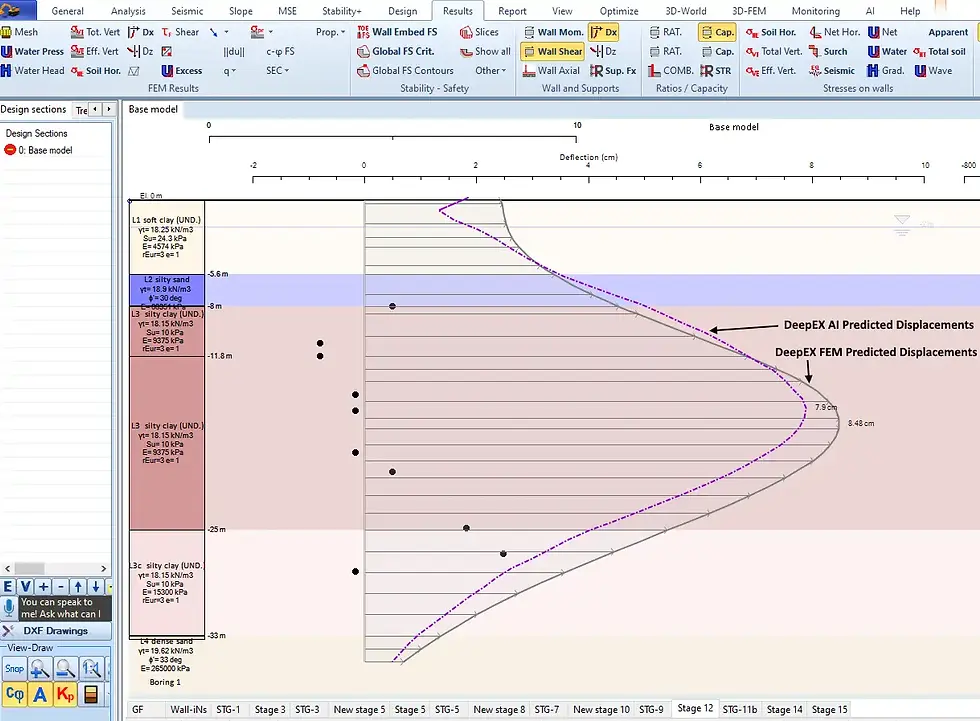Toggle the Wall Shear diagram
Image resolution: width=980 pixels, height=721 pixels.
552,51
